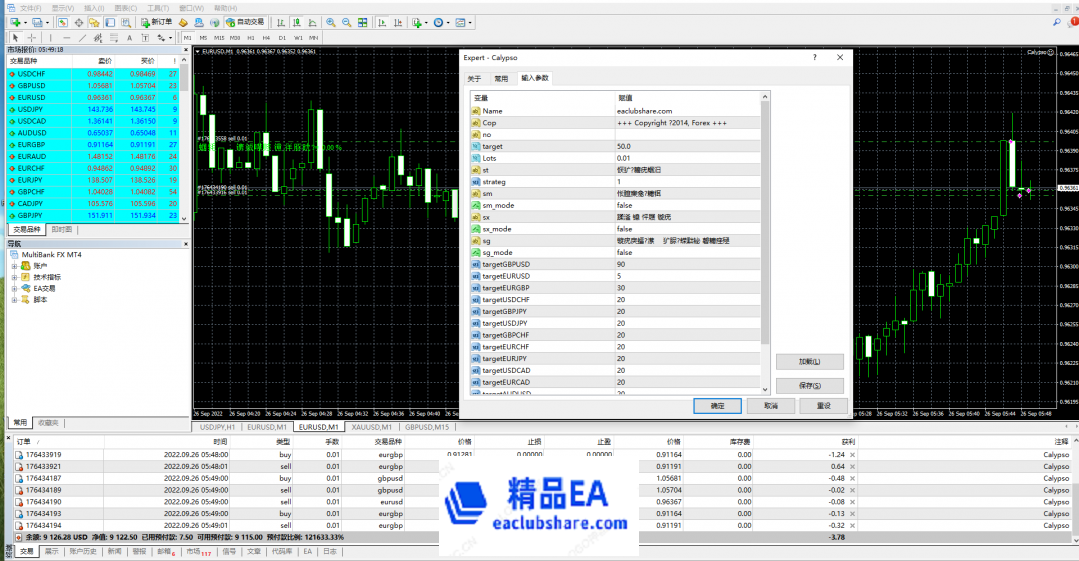Toggle Chart Shift button
The width and height of the screenshot is (1079, 561).
pyautogui.click(x=398, y=23)
